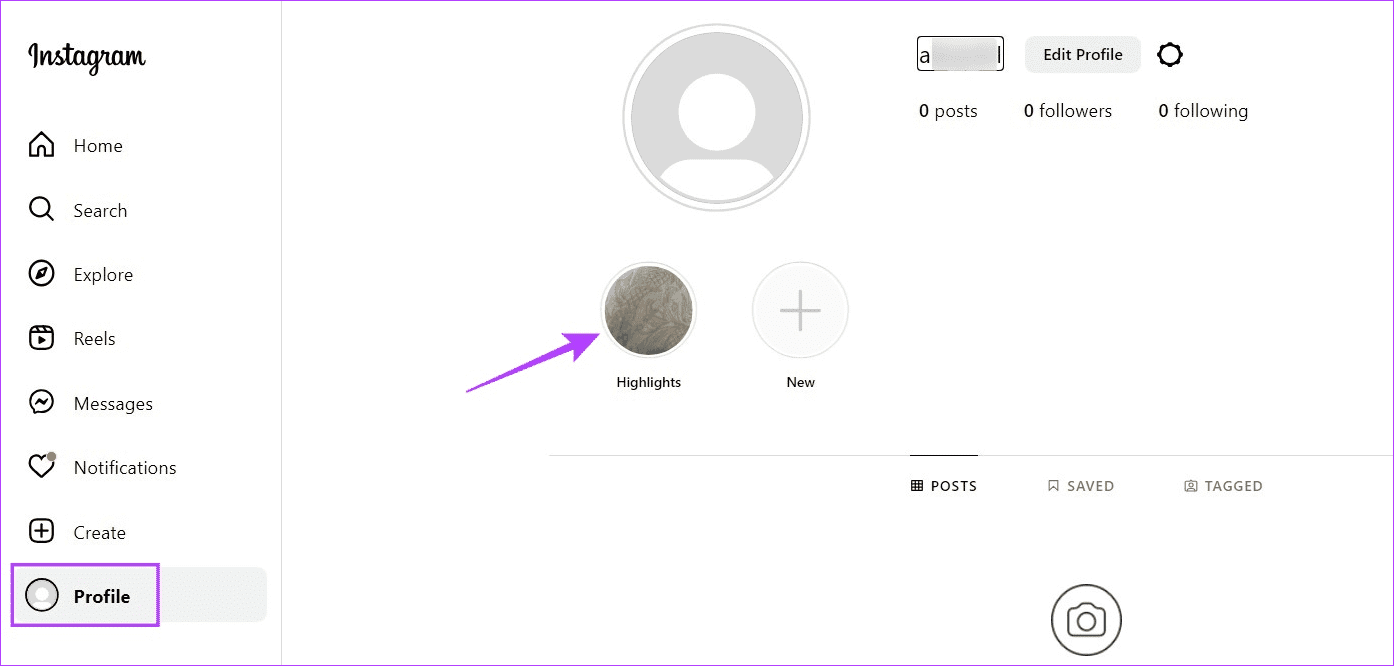Click the Profile avatar icon in sidebar

coord(42,596)
